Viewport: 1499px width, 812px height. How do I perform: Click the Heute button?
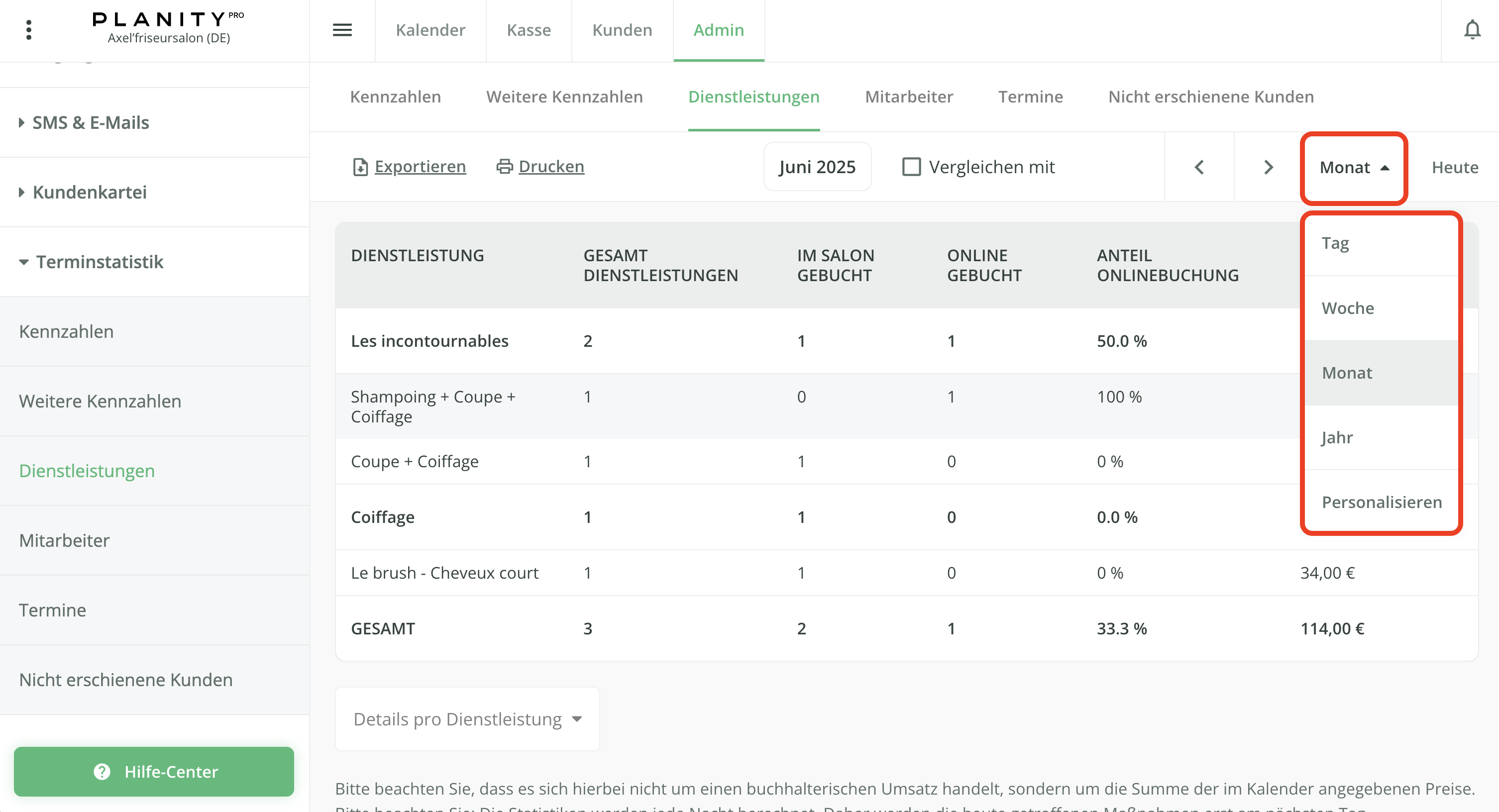(1454, 168)
